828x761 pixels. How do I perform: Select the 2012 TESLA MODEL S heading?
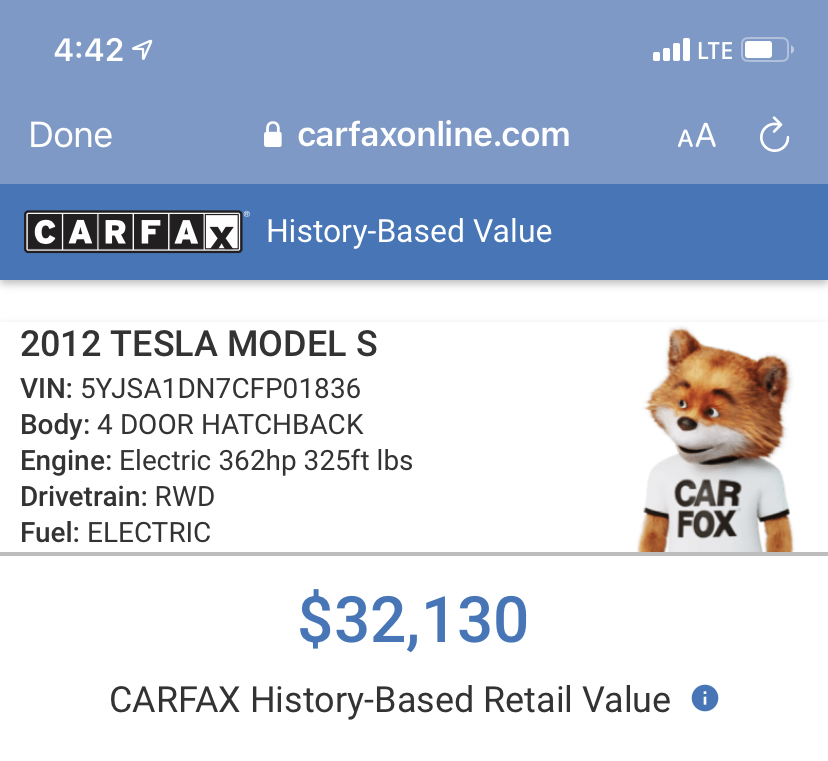[x=199, y=344]
